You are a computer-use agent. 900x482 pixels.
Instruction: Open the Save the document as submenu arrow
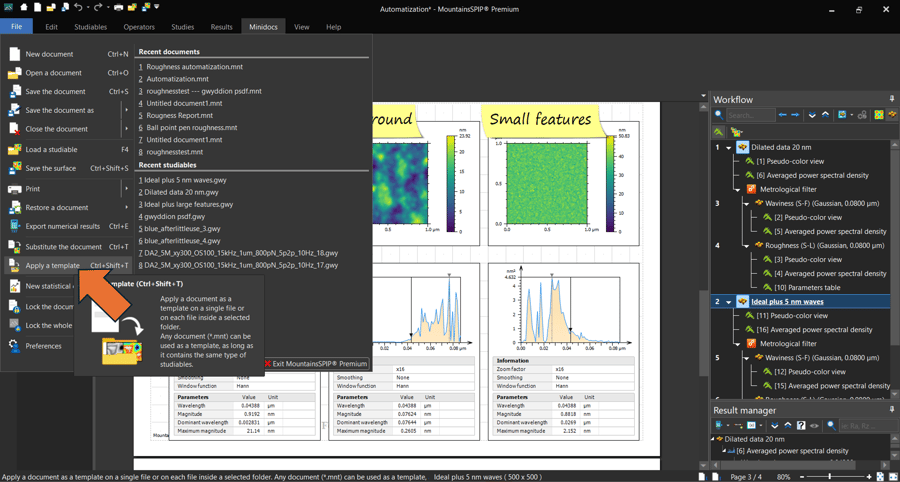(126, 110)
